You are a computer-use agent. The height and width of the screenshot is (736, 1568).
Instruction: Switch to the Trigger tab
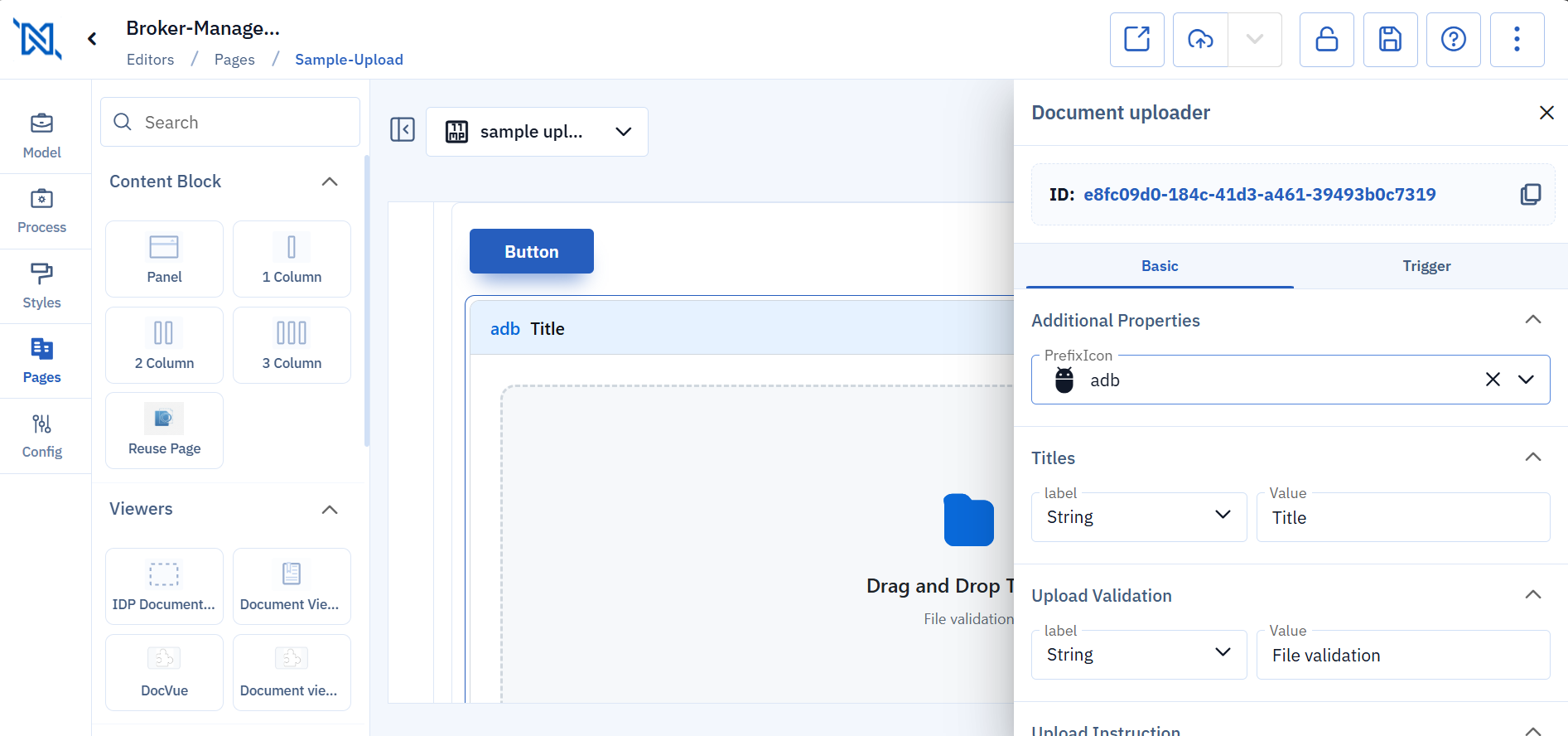tap(1426, 266)
